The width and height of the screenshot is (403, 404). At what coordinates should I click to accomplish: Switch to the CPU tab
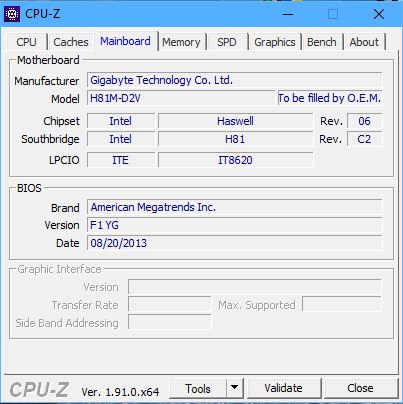pos(26,42)
